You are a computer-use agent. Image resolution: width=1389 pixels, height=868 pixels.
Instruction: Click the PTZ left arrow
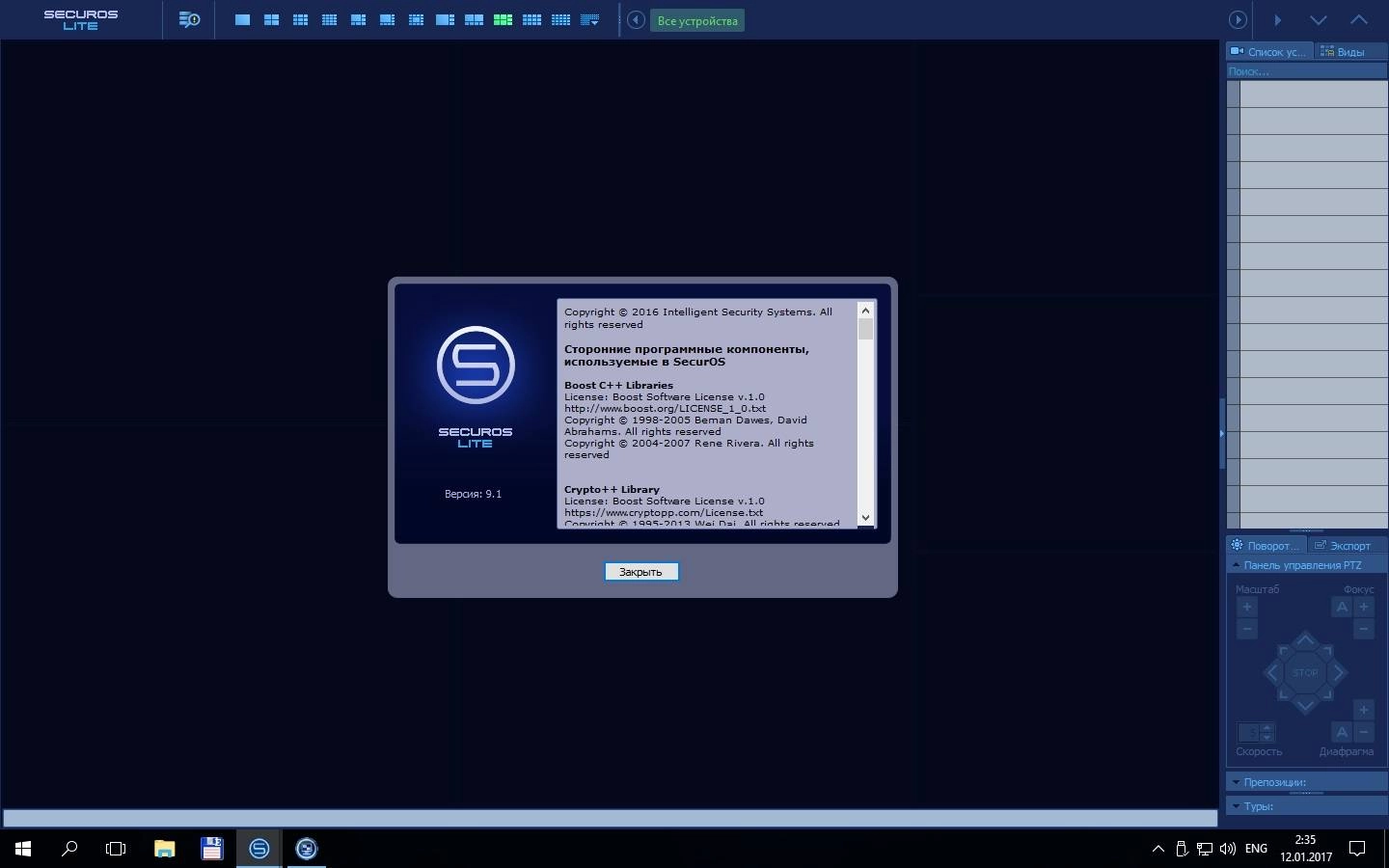tap(1273, 672)
